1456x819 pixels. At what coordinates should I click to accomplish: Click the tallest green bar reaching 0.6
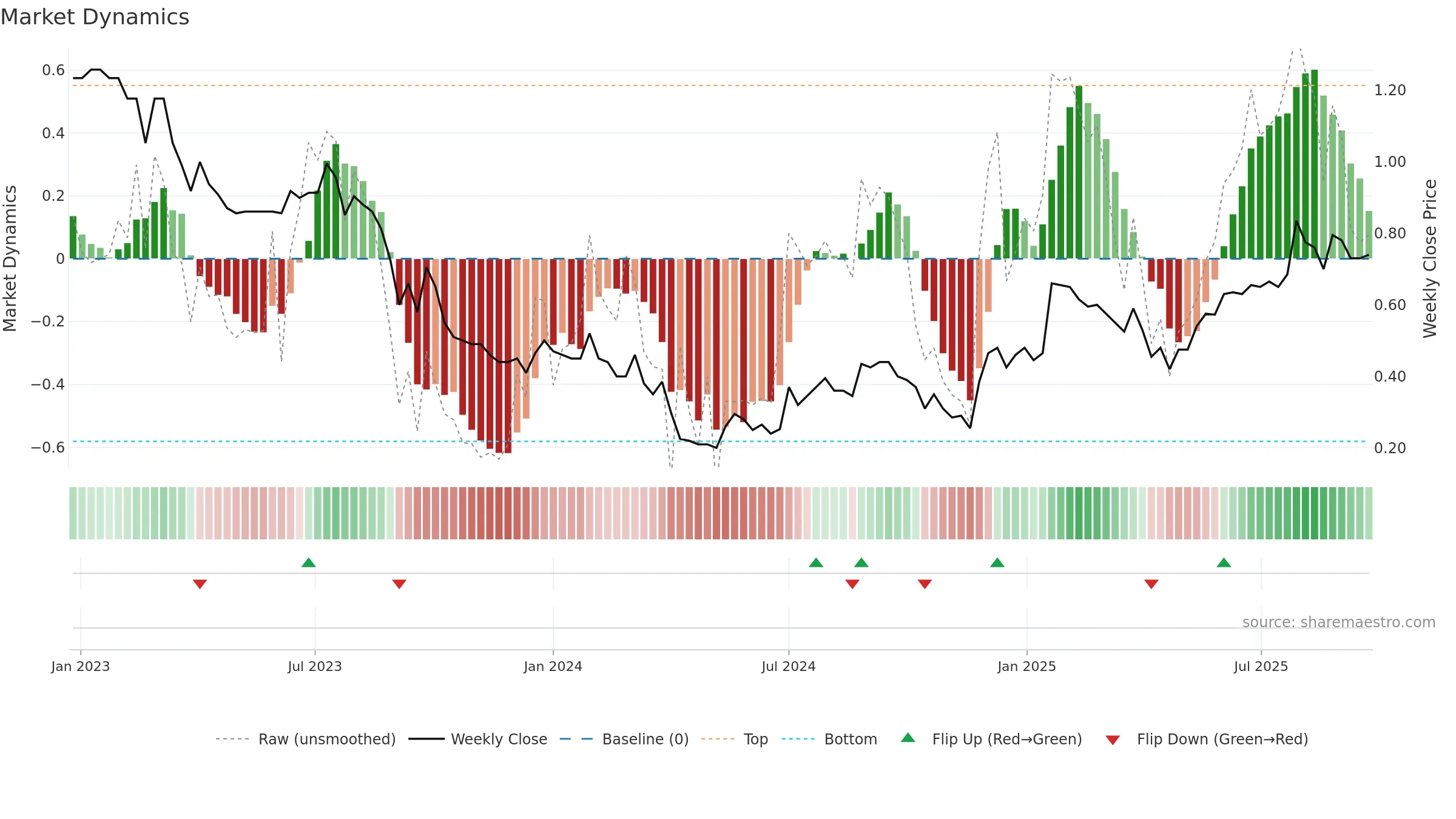[x=1314, y=164]
